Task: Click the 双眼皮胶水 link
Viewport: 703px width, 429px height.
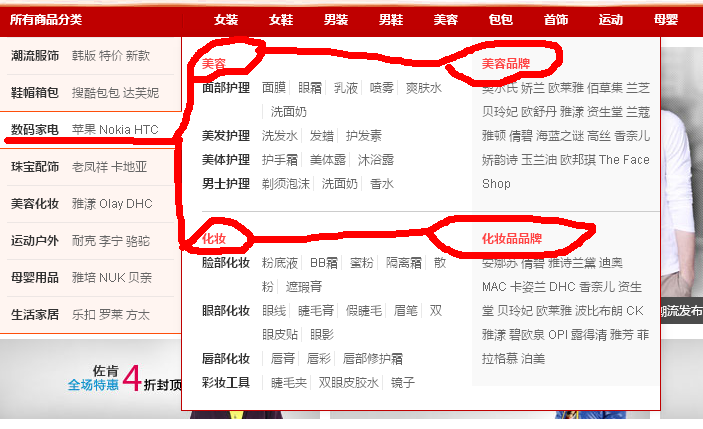Action: click(349, 383)
